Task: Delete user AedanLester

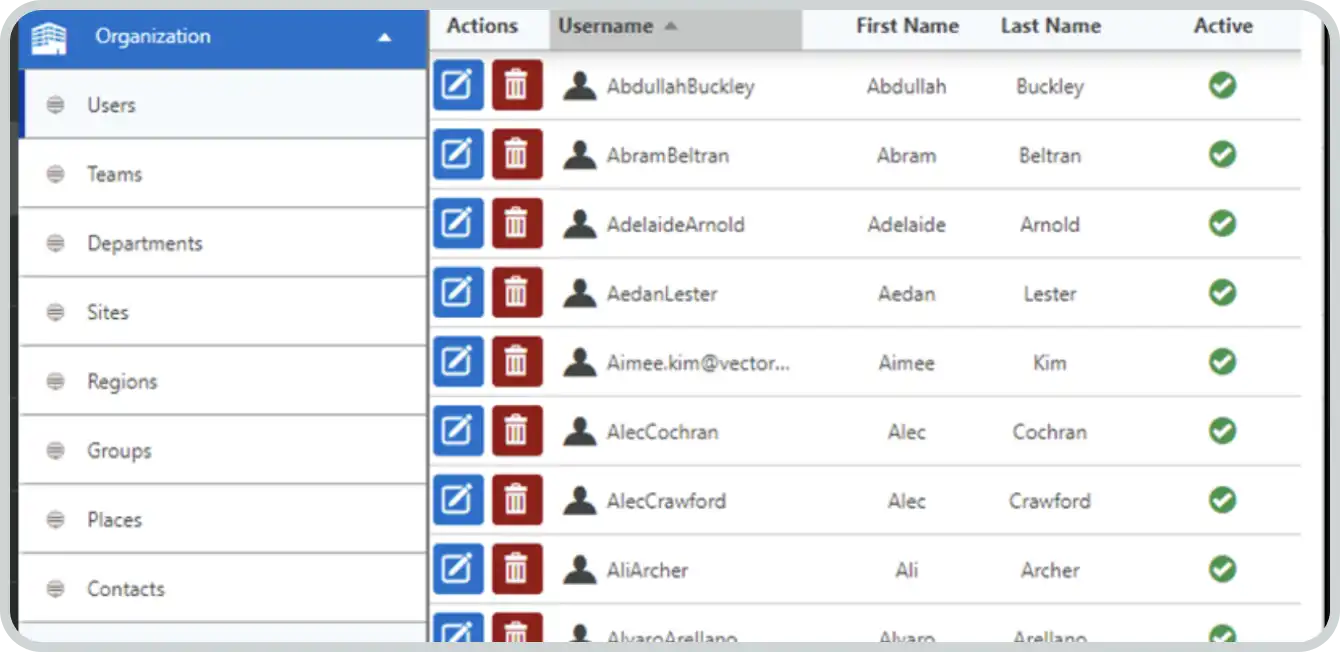Action: click(517, 292)
